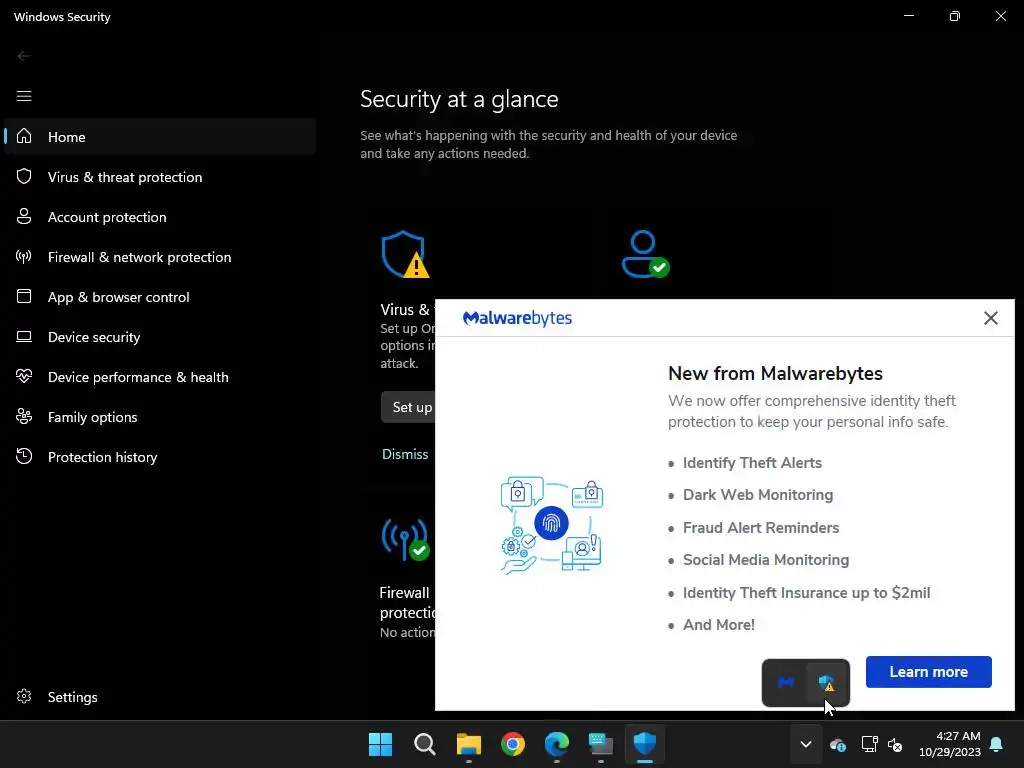This screenshot has width=1024, height=768.
Task: Click the Home house icon
Action: pos(24,136)
